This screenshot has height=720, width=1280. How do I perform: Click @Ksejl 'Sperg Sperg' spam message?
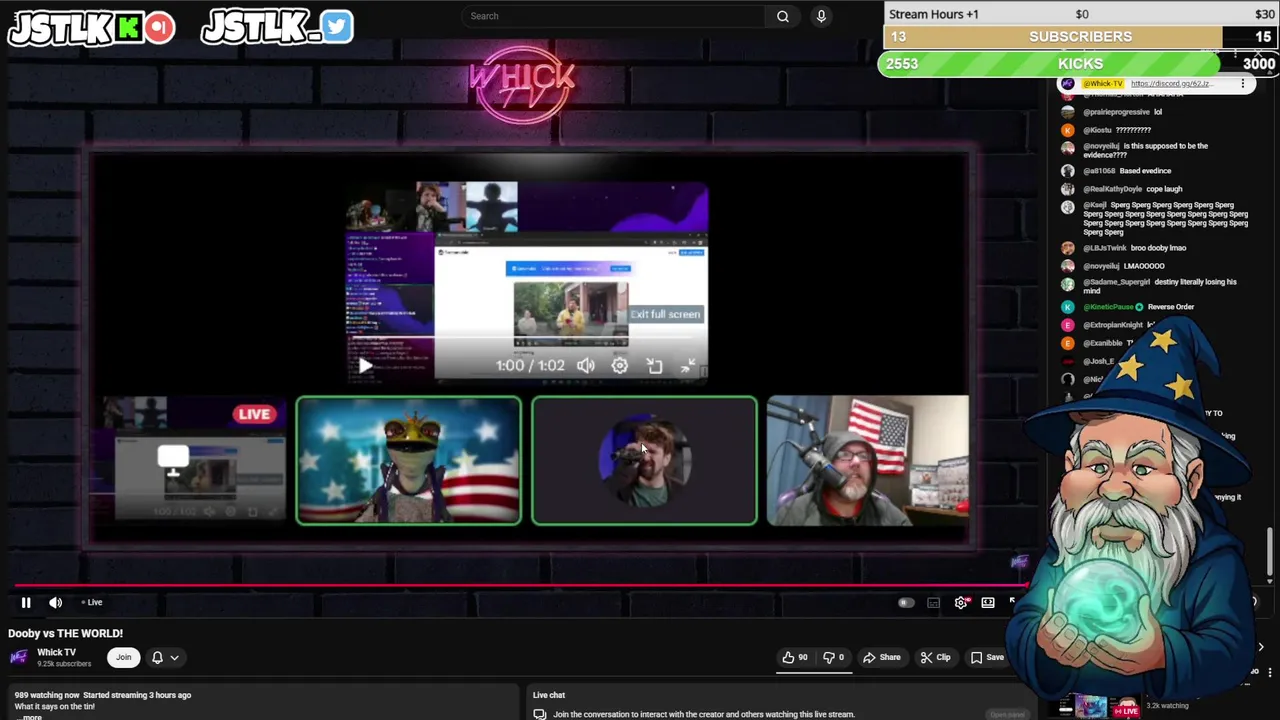tap(1165, 218)
